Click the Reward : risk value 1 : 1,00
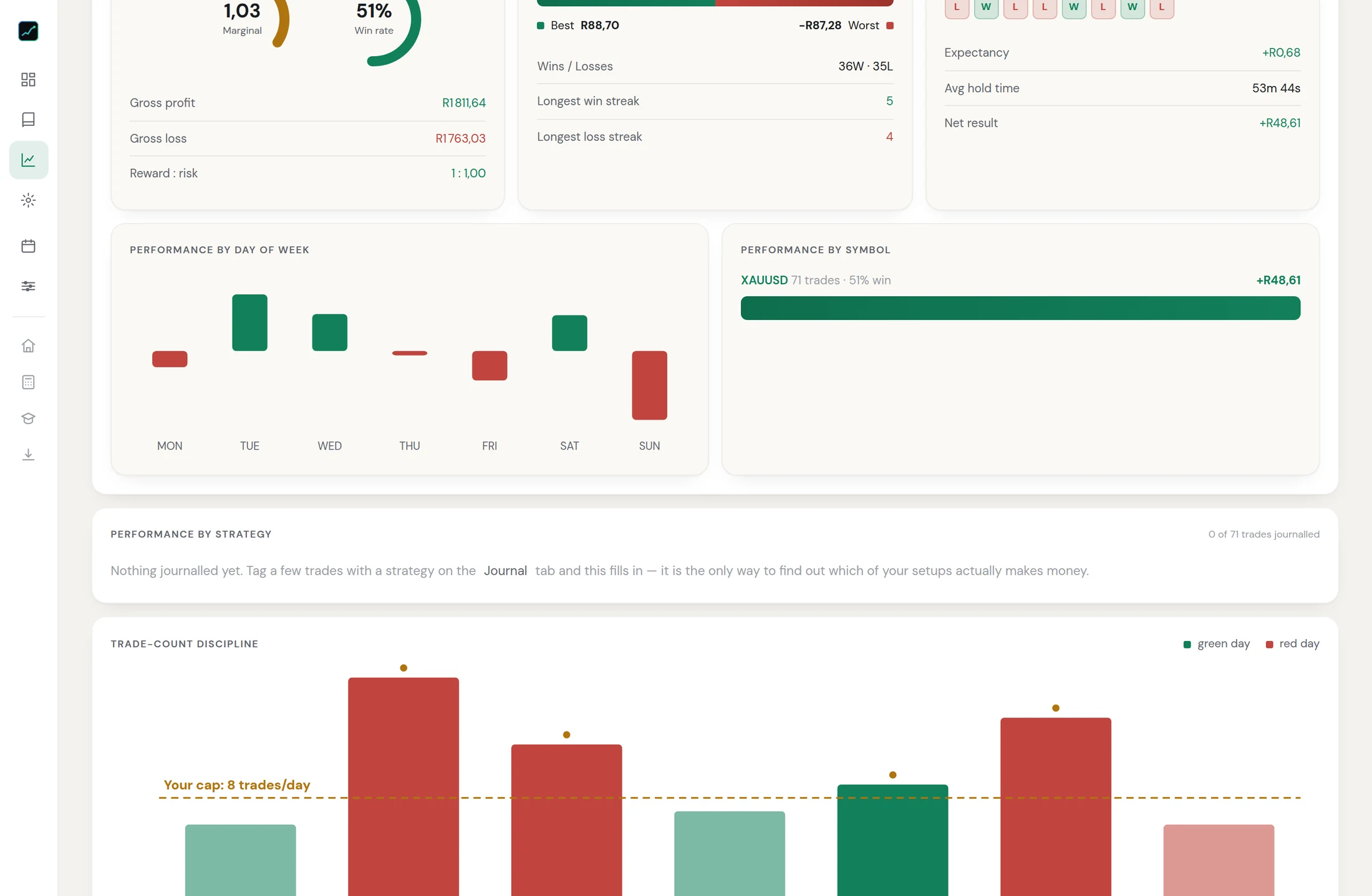 coord(468,173)
